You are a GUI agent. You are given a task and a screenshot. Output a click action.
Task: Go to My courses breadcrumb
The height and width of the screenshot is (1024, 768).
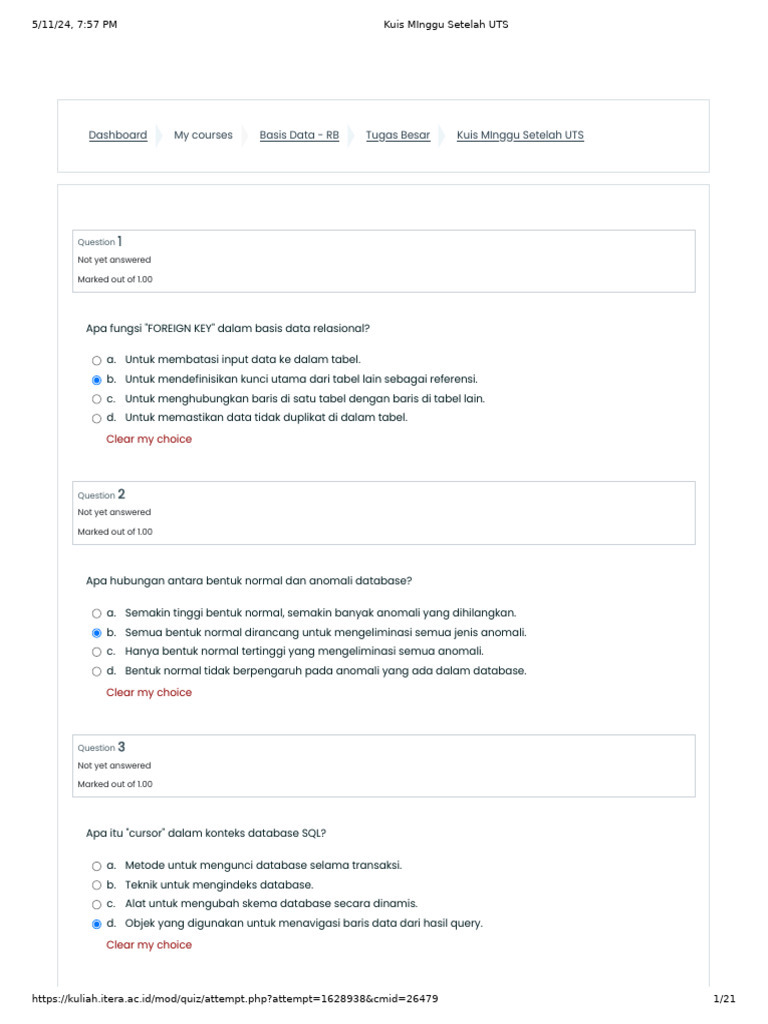(x=203, y=135)
